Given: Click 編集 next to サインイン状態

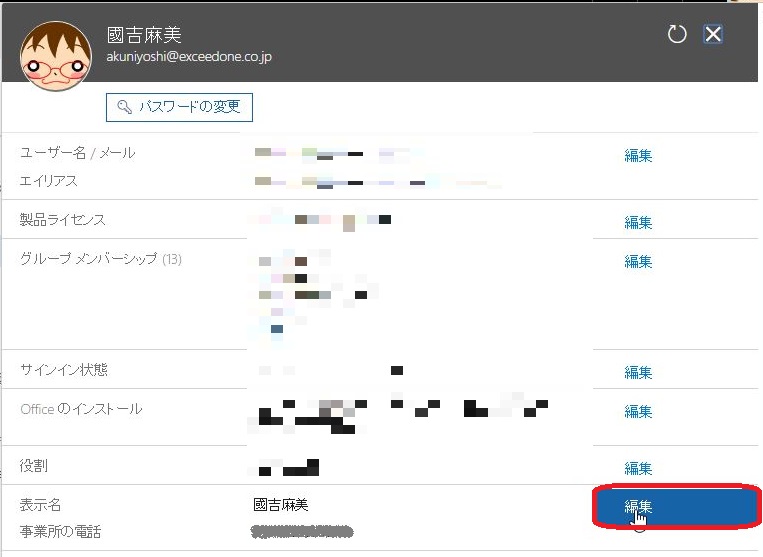Looking at the screenshot, I should pyautogui.click(x=638, y=372).
